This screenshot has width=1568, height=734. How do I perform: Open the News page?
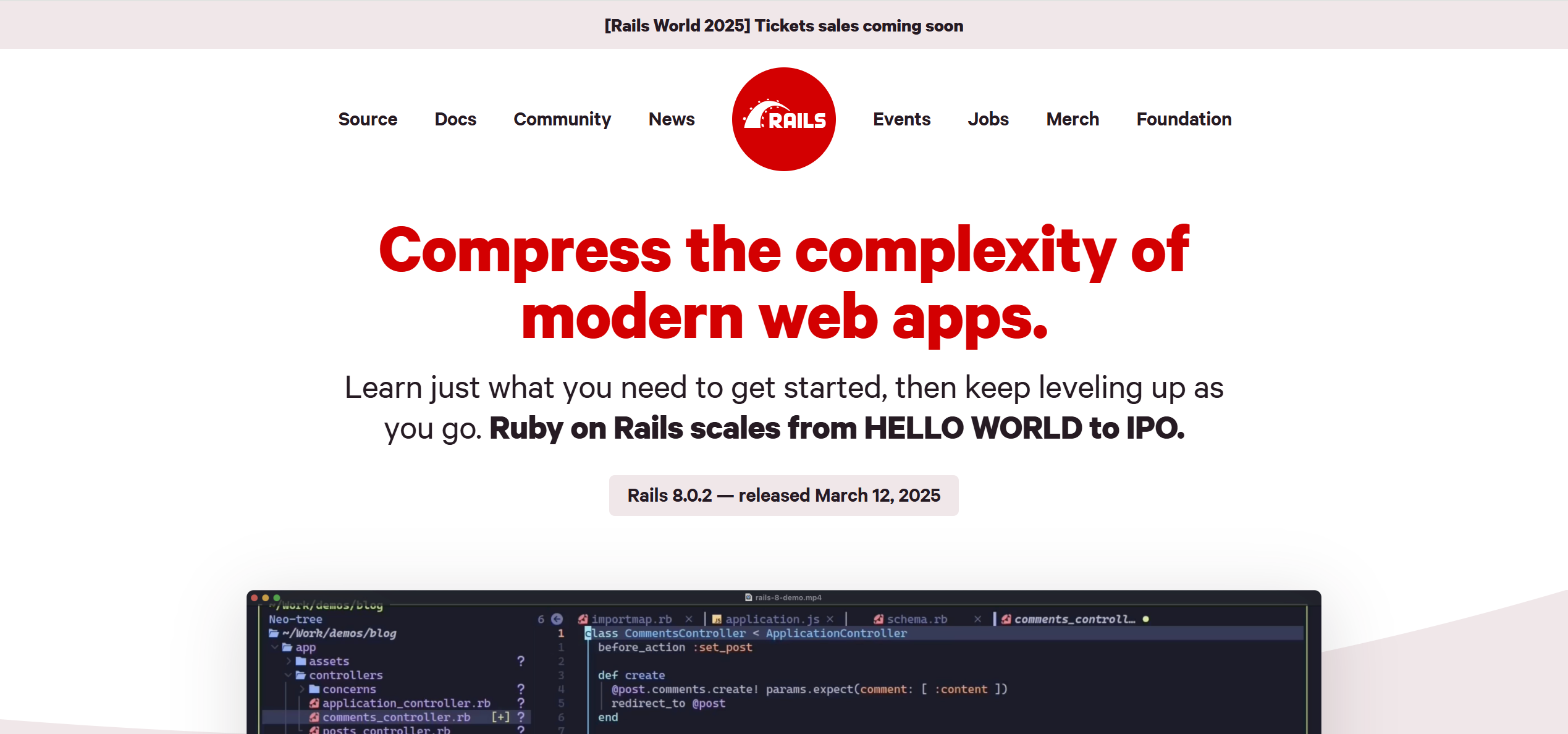[672, 119]
